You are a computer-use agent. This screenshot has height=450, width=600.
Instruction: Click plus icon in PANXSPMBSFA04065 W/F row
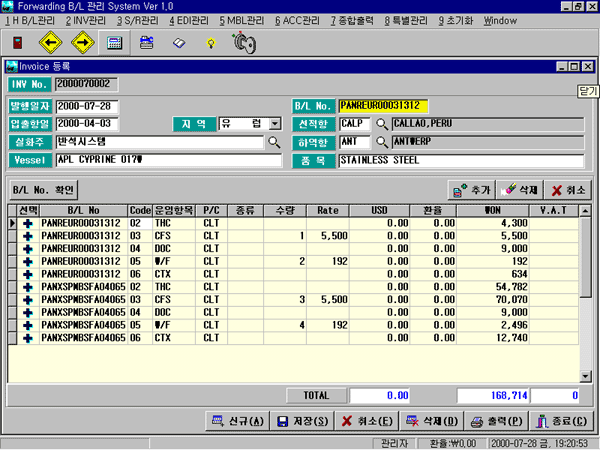(x=28, y=326)
